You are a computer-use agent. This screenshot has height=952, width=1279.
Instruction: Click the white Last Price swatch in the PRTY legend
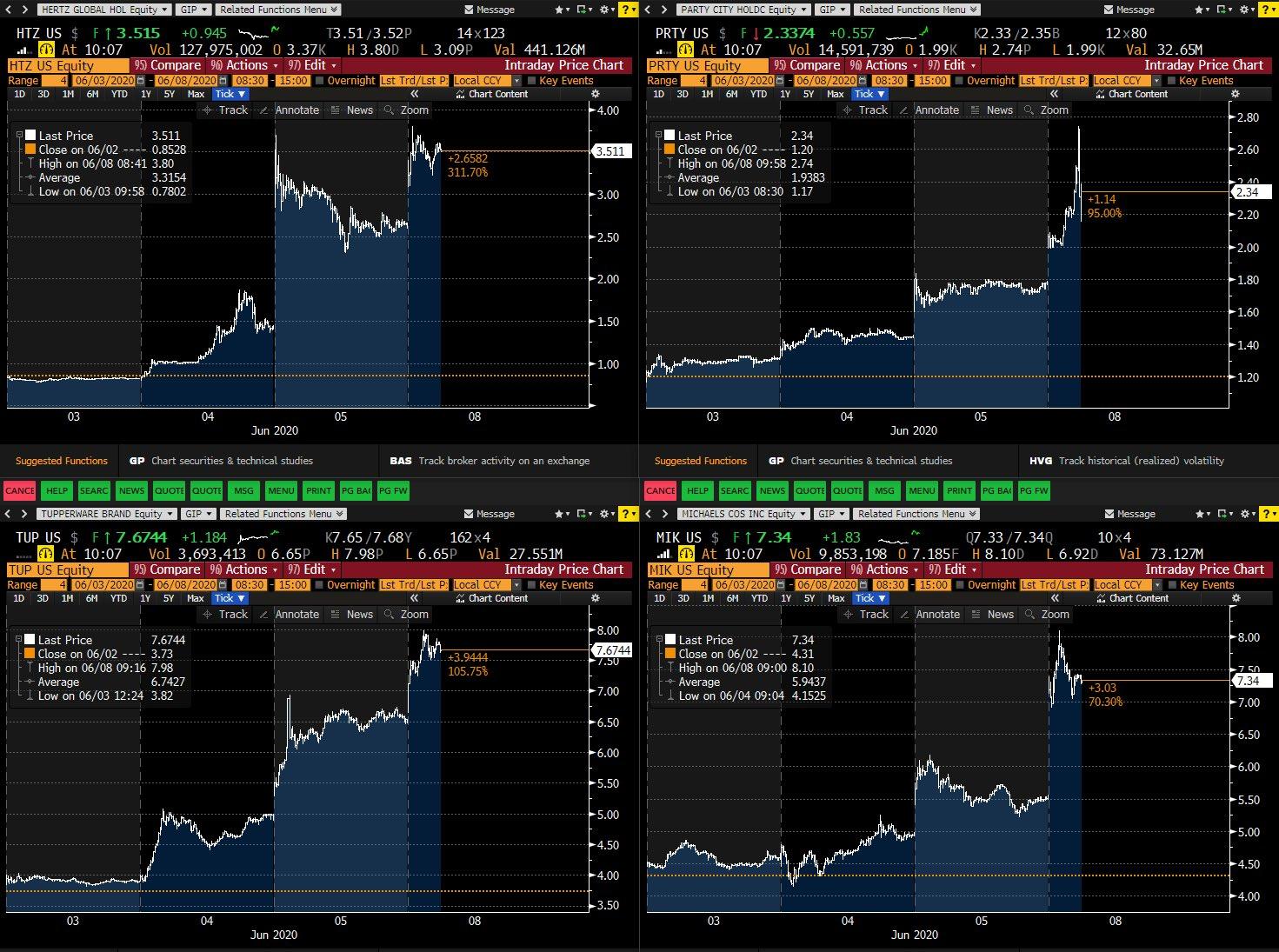pyautogui.click(x=669, y=136)
